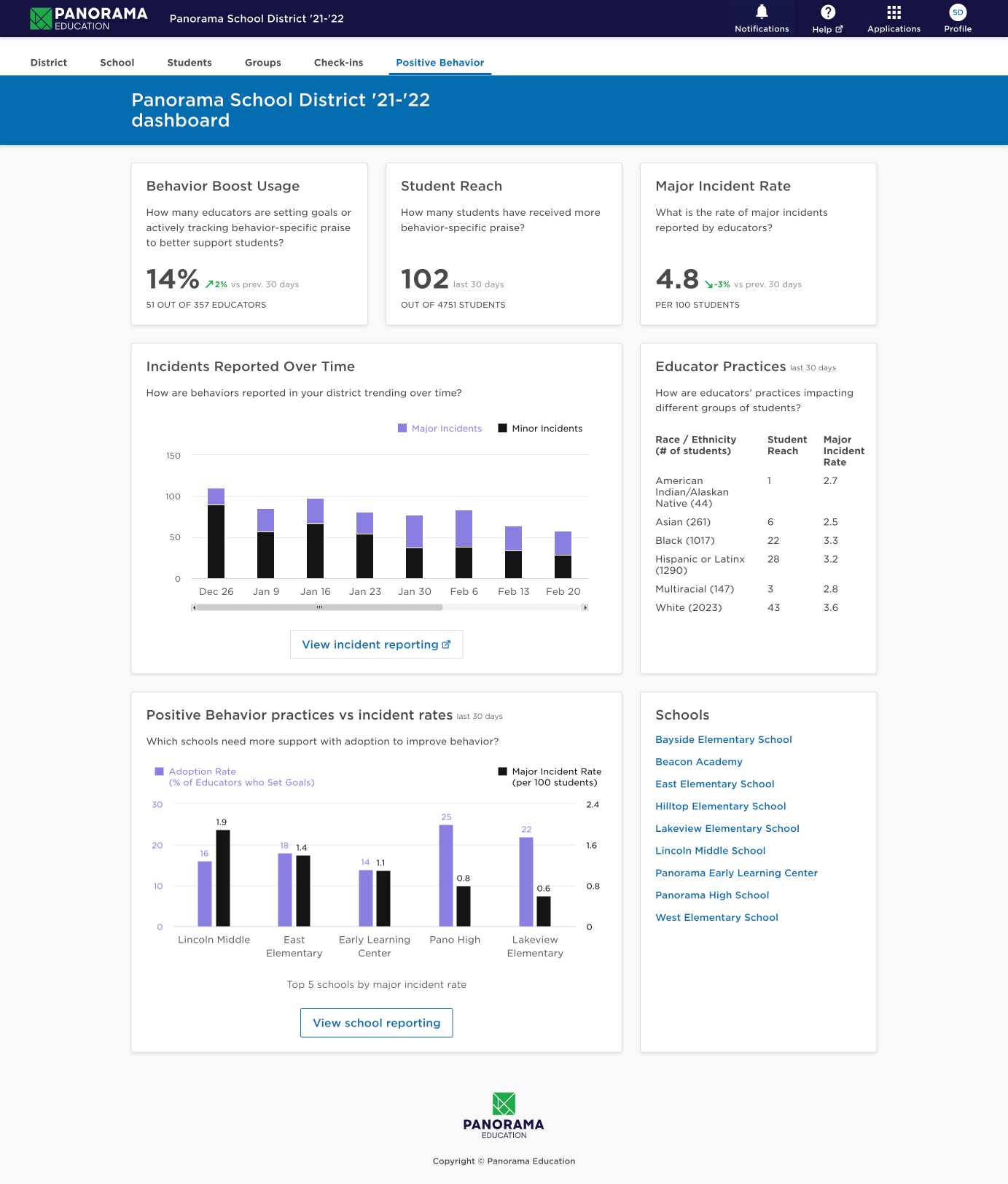Image resolution: width=1008 pixels, height=1184 pixels.
Task: Click 'Copyright © Panorama Education' footer text
Action: click(504, 1161)
